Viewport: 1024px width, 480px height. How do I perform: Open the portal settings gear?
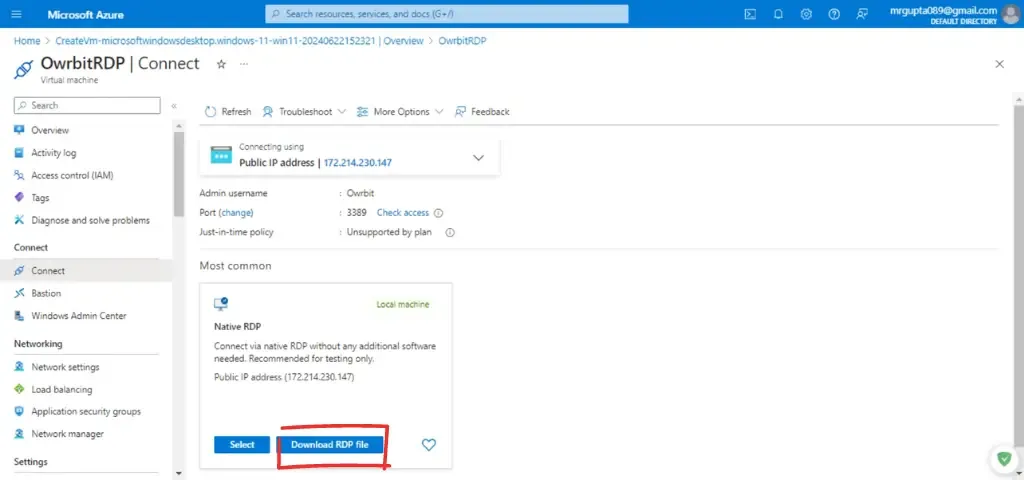(x=806, y=14)
